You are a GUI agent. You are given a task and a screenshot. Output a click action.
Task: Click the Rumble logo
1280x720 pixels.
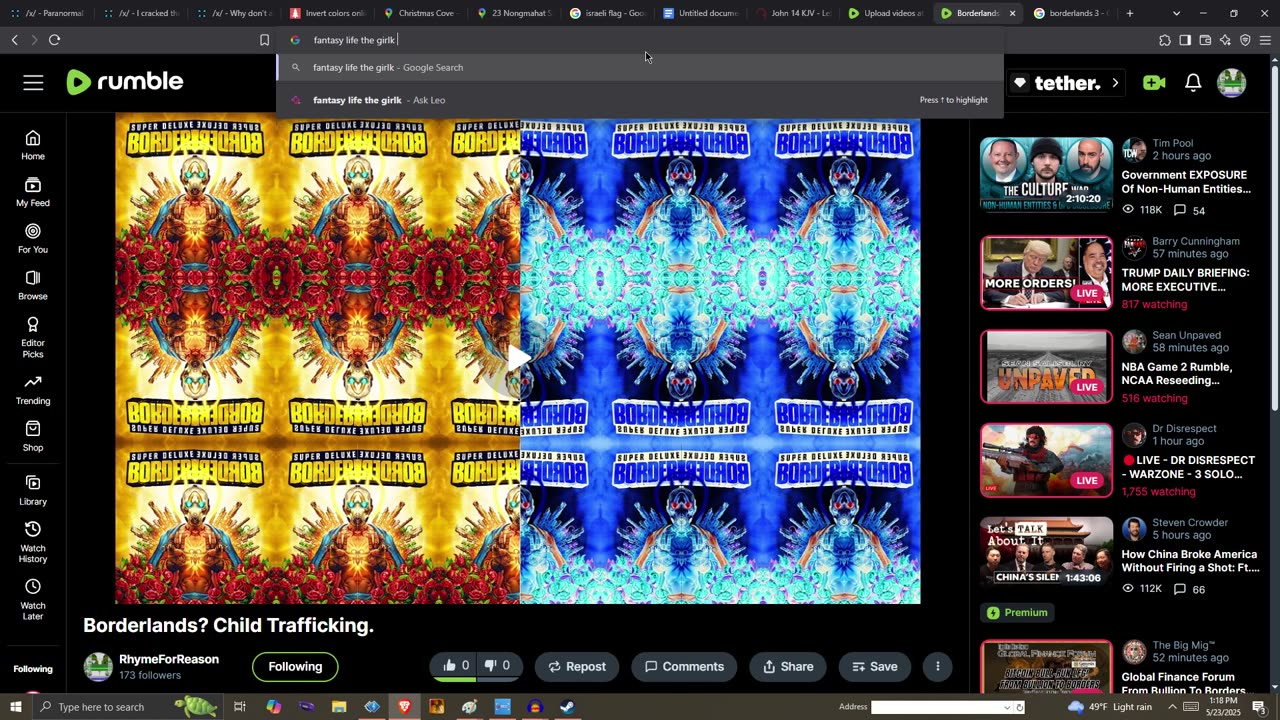125,82
